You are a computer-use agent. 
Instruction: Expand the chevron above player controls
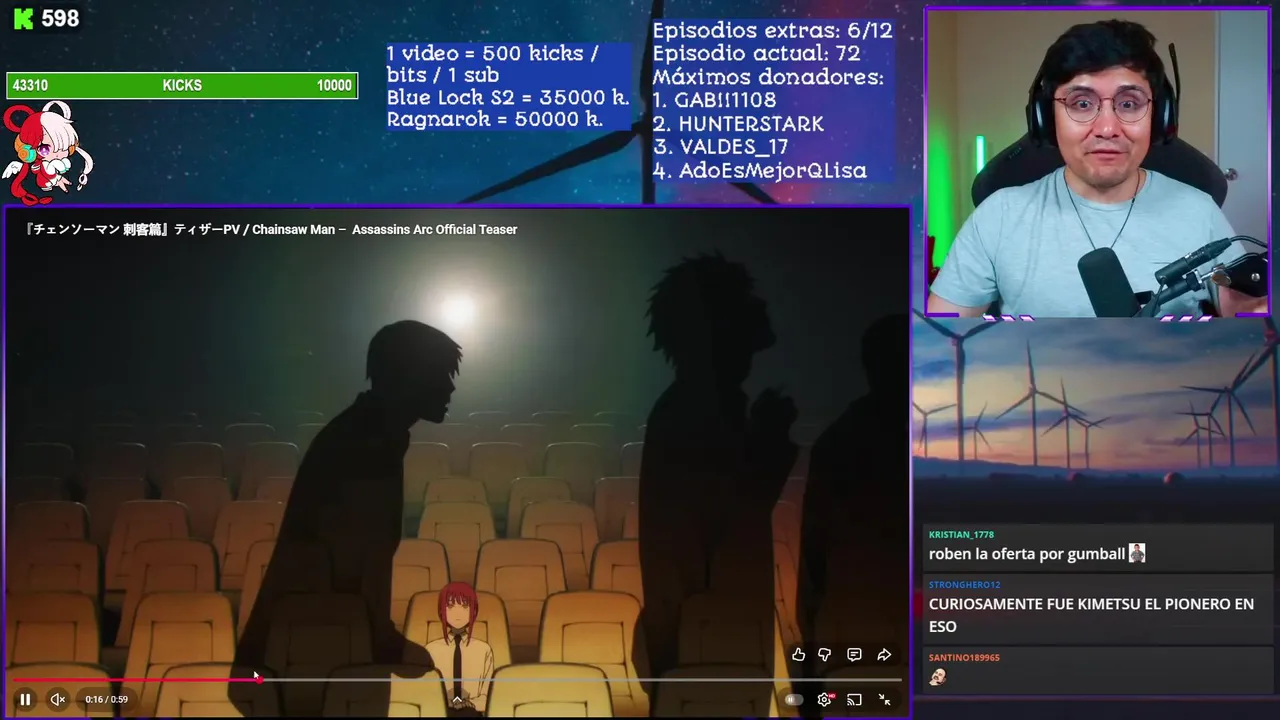pyautogui.click(x=457, y=700)
